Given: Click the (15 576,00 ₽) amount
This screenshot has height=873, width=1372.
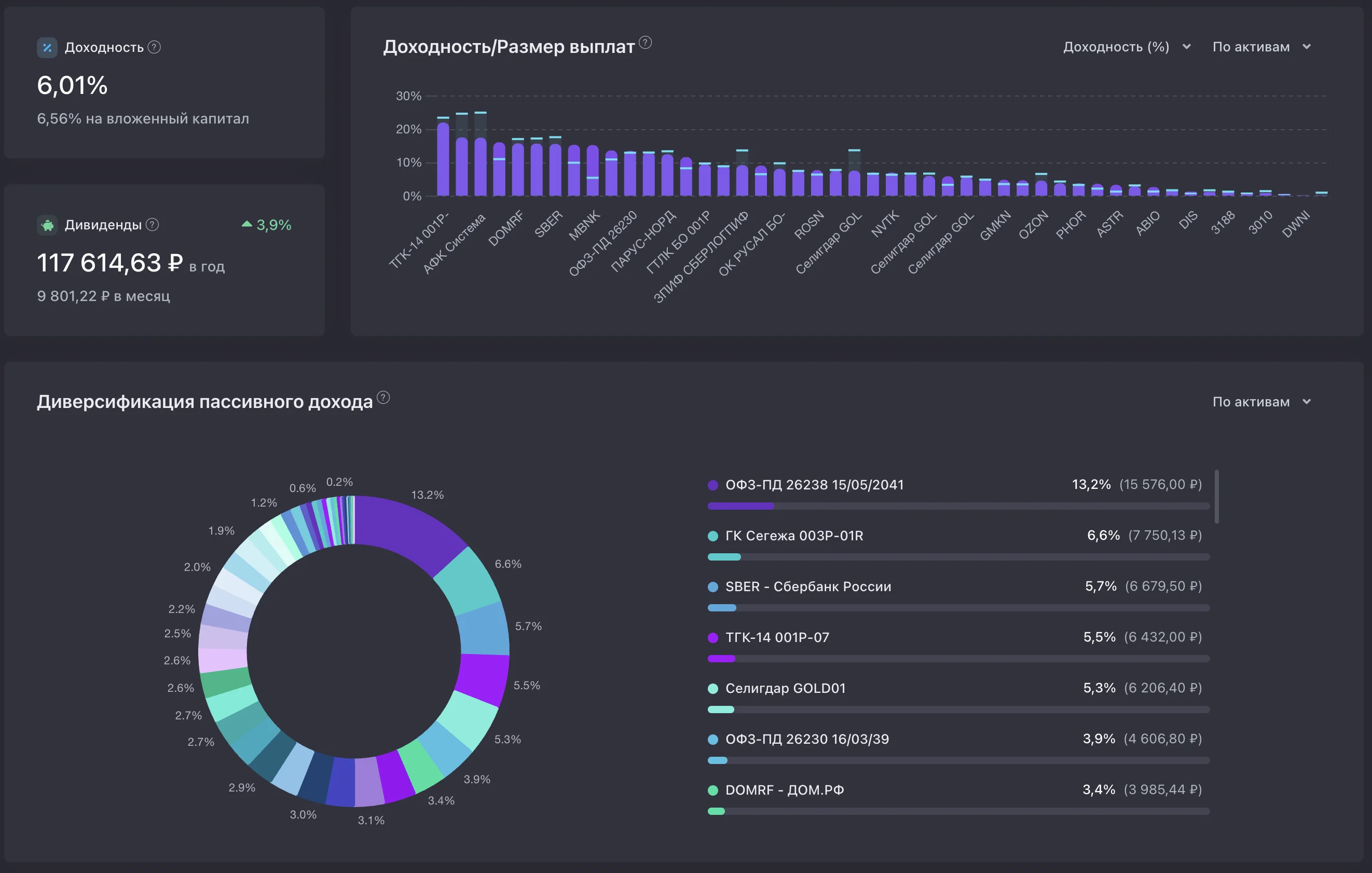Looking at the screenshot, I should coord(1161,484).
